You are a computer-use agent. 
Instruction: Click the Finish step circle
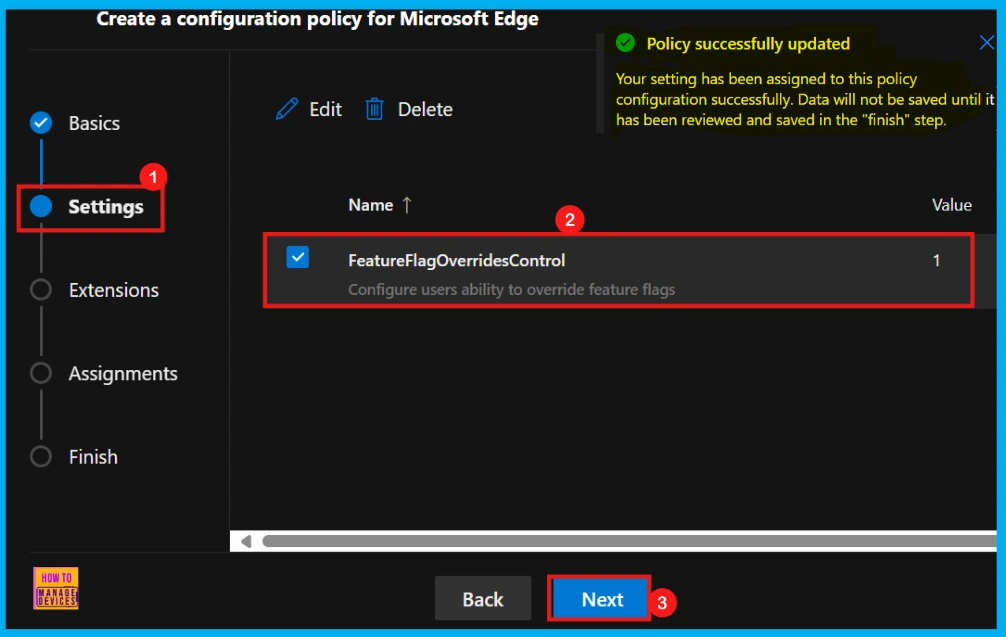(x=41, y=456)
